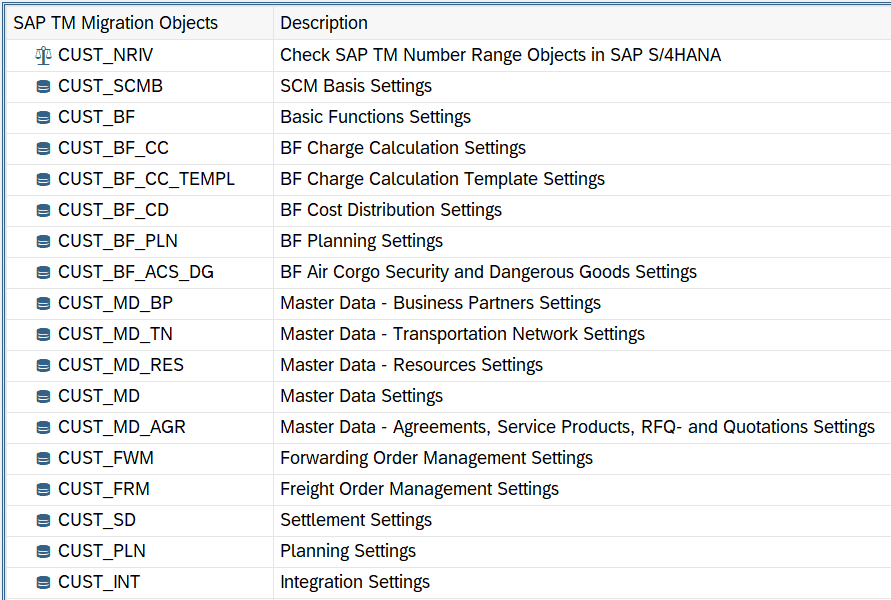The width and height of the screenshot is (891, 600).
Task: Open the CUST_BF migration object
Action: pos(97,117)
